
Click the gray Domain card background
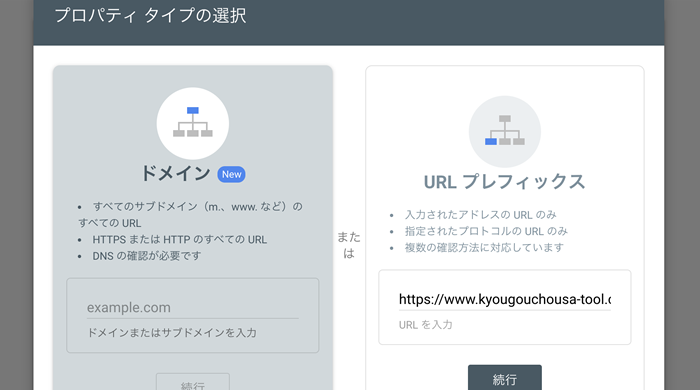click(x=193, y=228)
